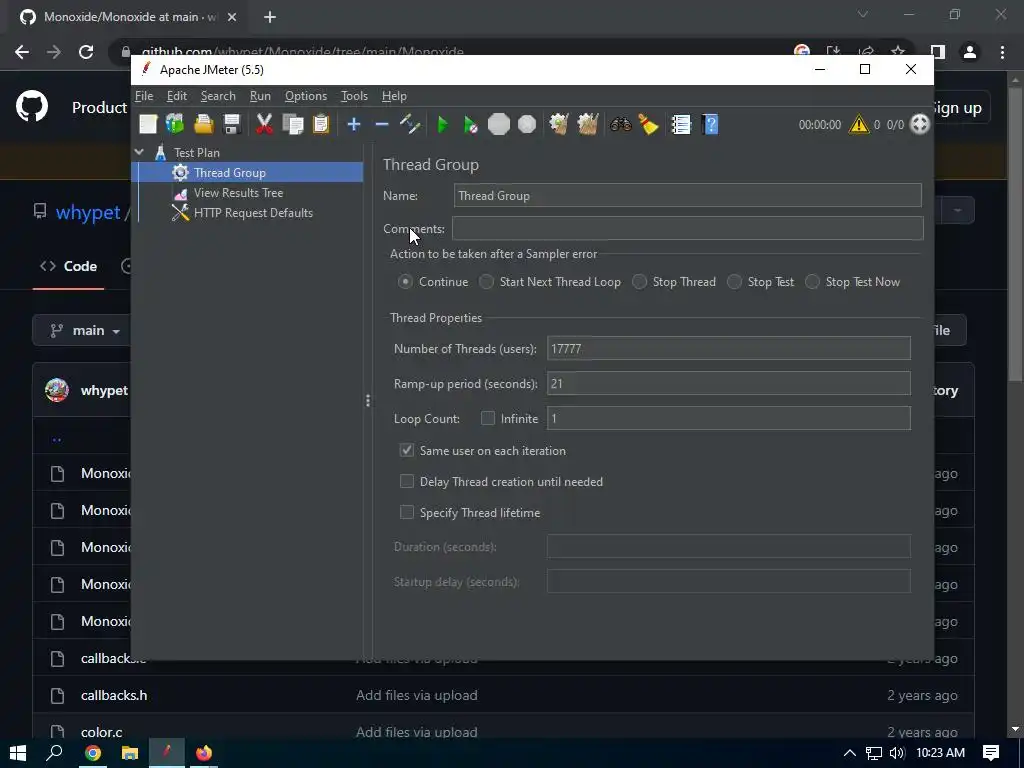The height and width of the screenshot is (768, 1024).
Task: Click the Clear All results icon
Action: tap(588, 124)
